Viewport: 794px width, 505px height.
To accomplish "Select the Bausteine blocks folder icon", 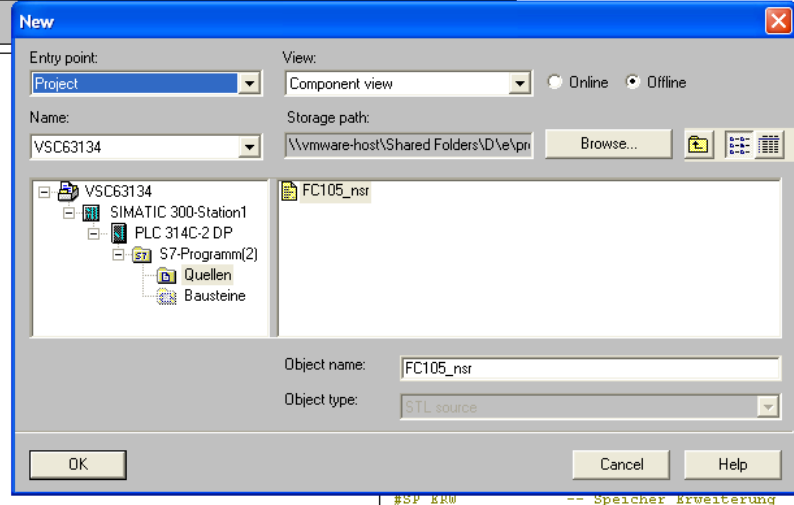I will tap(167, 296).
